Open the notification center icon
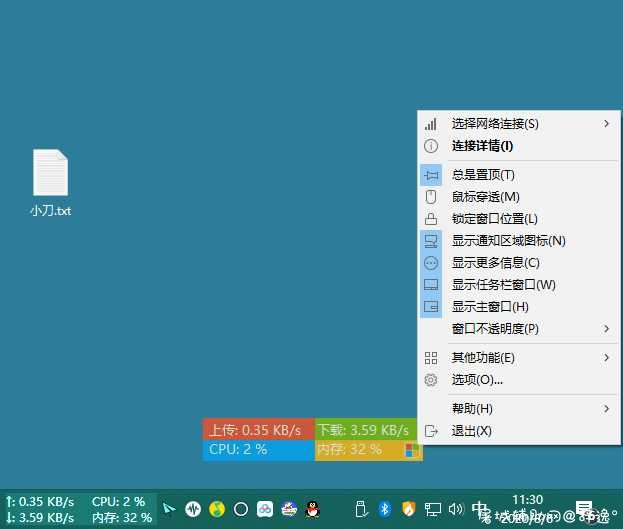 pyautogui.click(x=584, y=508)
